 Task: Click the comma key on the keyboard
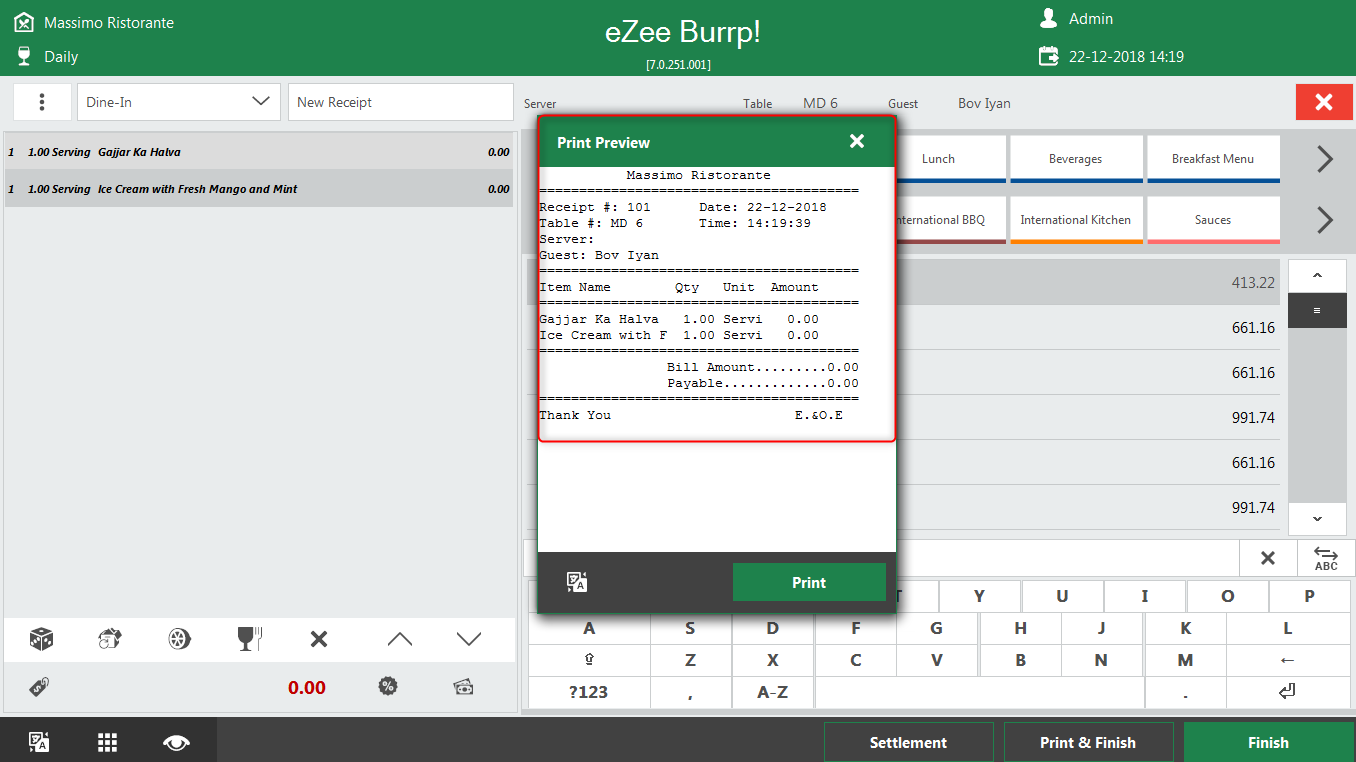(x=691, y=692)
